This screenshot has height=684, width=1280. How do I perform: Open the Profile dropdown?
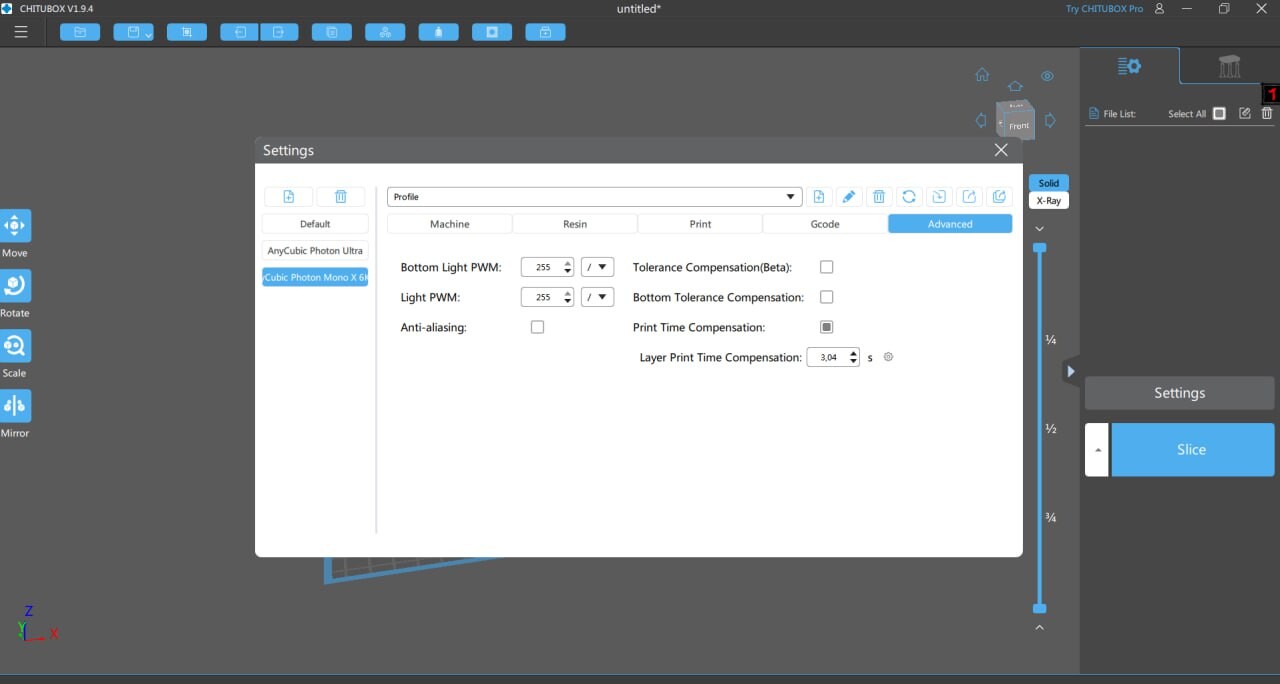pyautogui.click(x=594, y=197)
